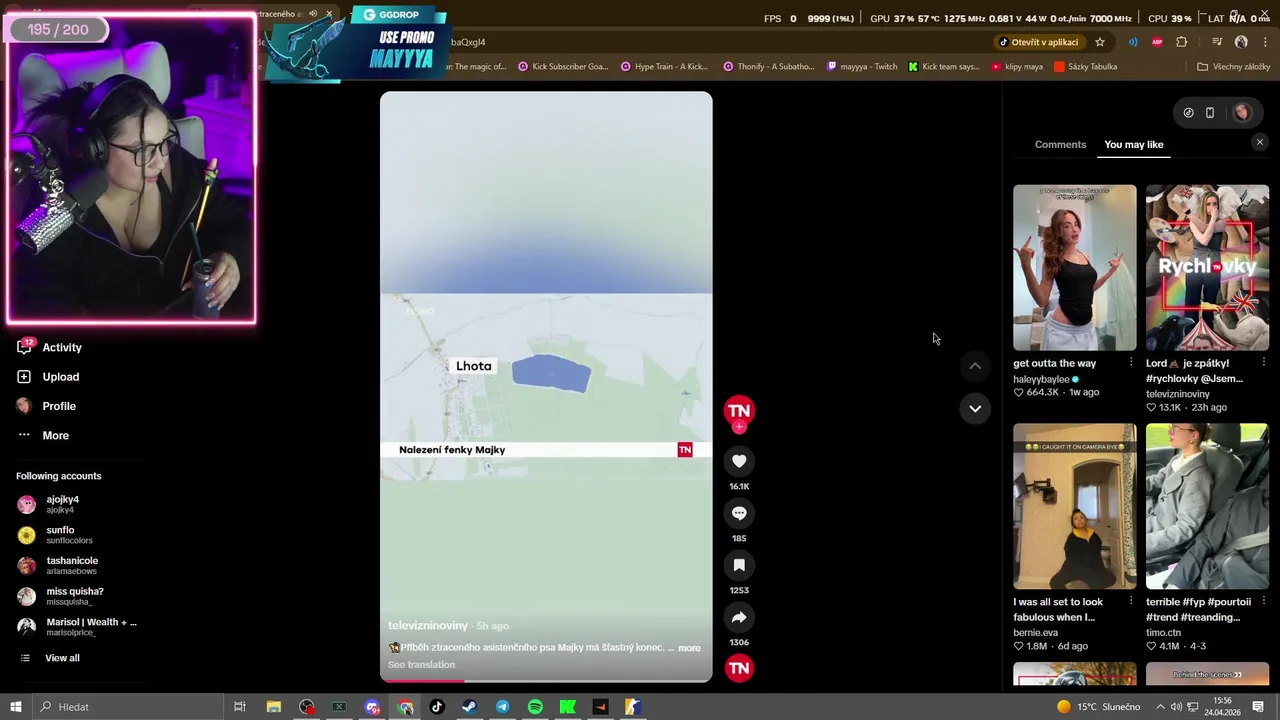The width and height of the screenshot is (1280, 720).
Task: Close the You may like side panel
Action: [1260, 142]
